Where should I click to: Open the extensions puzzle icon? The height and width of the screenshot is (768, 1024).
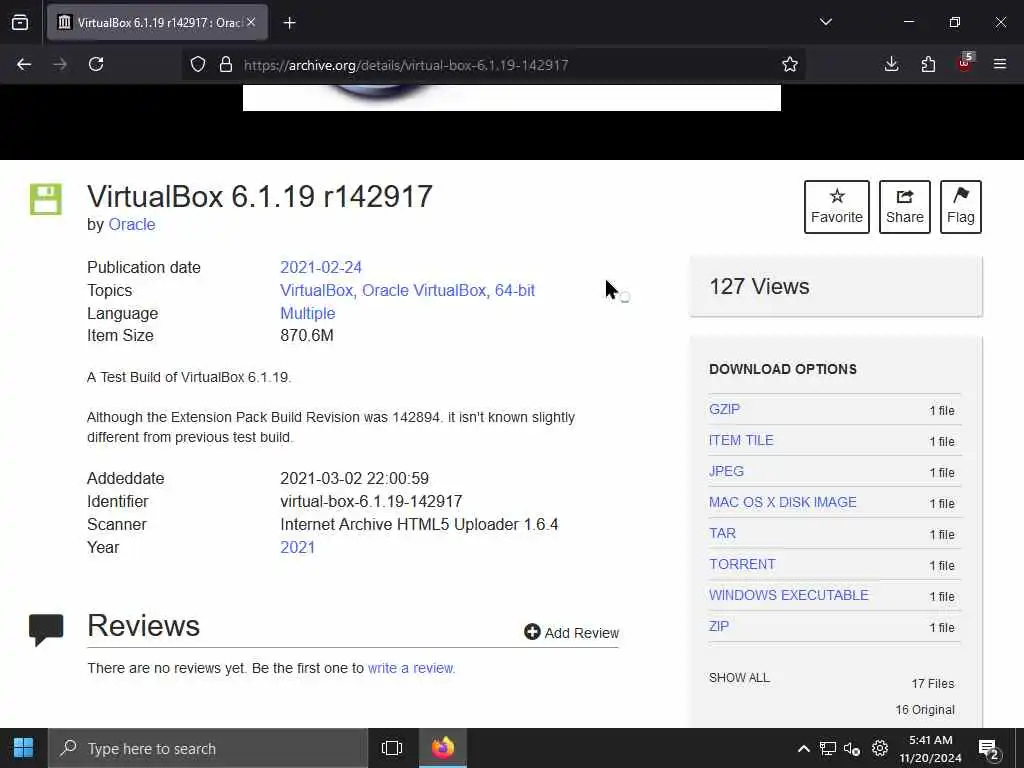tap(928, 64)
